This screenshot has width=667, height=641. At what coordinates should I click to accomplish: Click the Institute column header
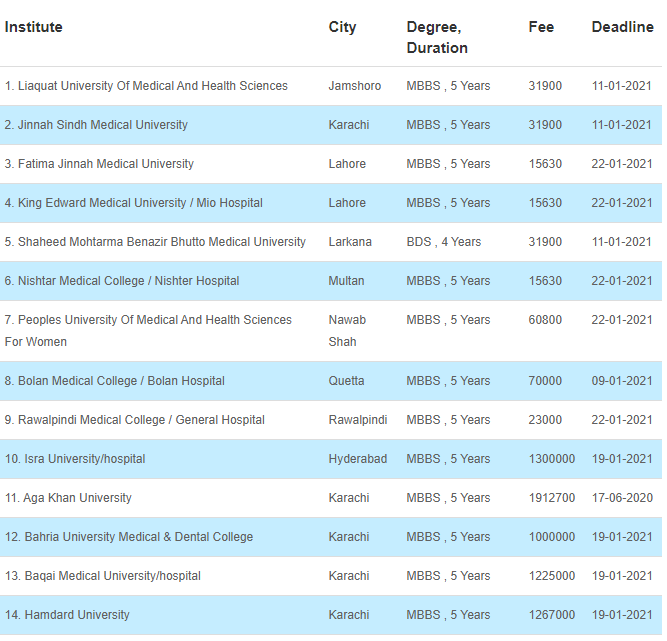coord(34,27)
